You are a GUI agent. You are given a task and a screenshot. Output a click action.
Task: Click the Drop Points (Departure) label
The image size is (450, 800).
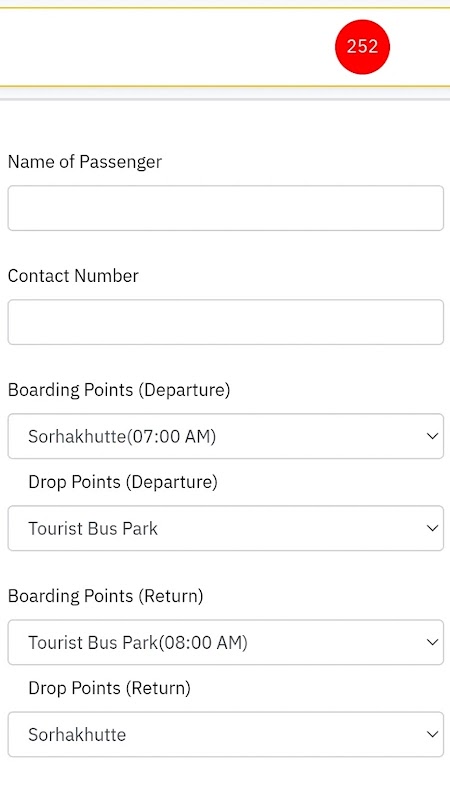point(123,482)
